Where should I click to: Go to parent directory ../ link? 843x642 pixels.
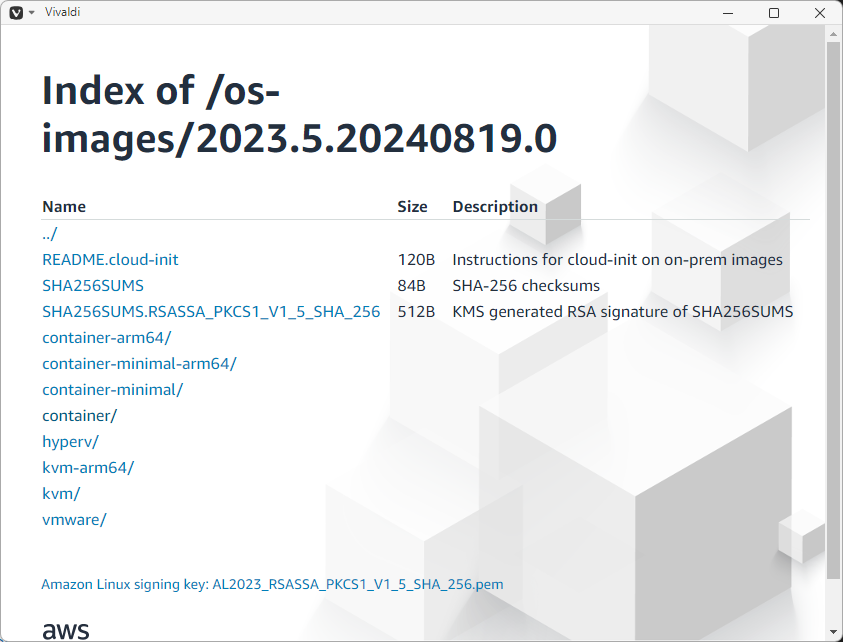(x=50, y=233)
